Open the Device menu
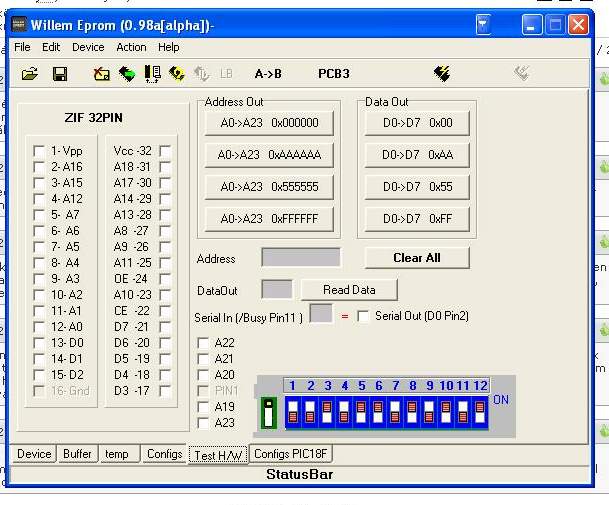Screen dimensions: 609x505 pyautogui.click(x=88, y=47)
